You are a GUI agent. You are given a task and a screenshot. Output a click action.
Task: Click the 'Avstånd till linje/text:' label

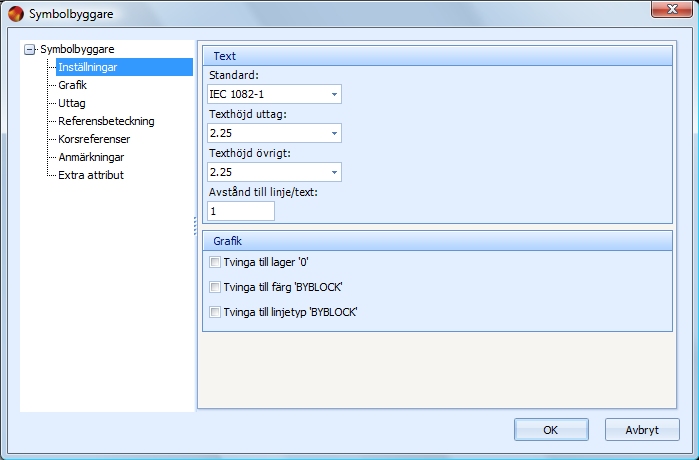pyautogui.click(x=263, y=192)
